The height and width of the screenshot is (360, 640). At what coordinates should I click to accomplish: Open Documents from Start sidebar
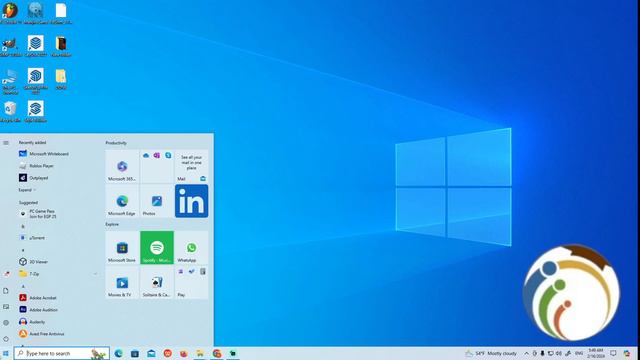click(6, 291)
